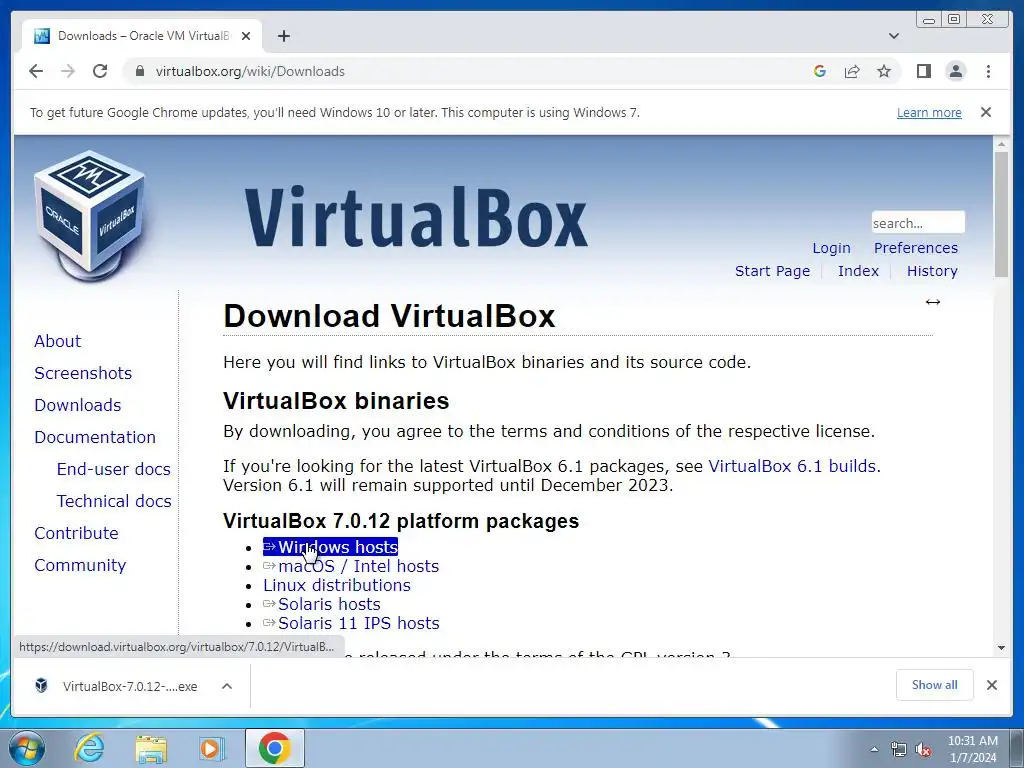Click the VirtualBox cube logo
Viewport: 1024px width, 768px height.
[89, 216]
